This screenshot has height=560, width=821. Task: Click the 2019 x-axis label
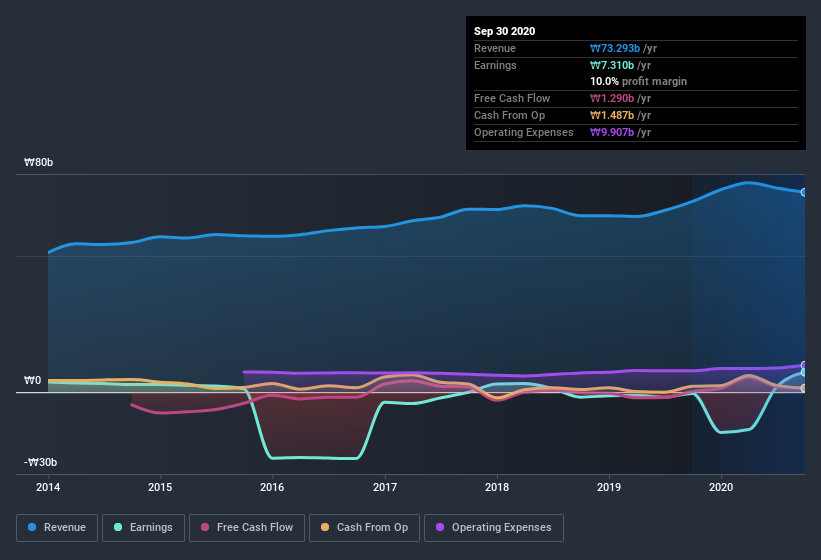[x=608, y=487]
